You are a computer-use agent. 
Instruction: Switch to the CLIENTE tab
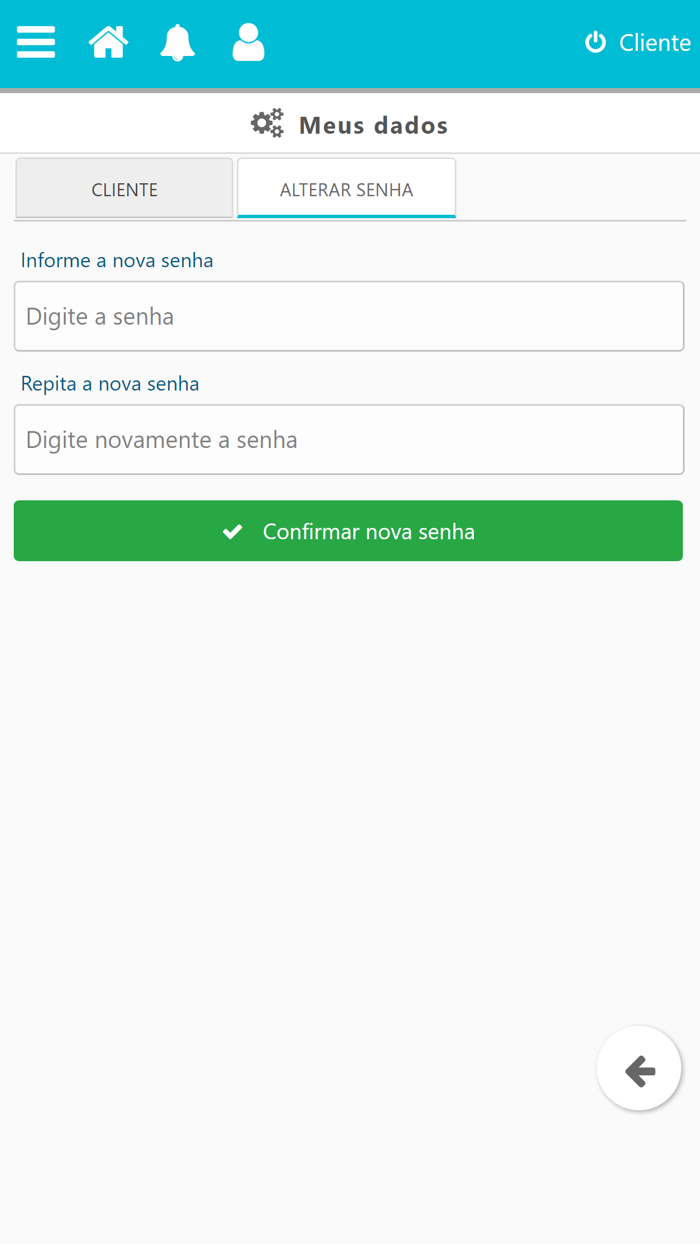coord(124,188)
